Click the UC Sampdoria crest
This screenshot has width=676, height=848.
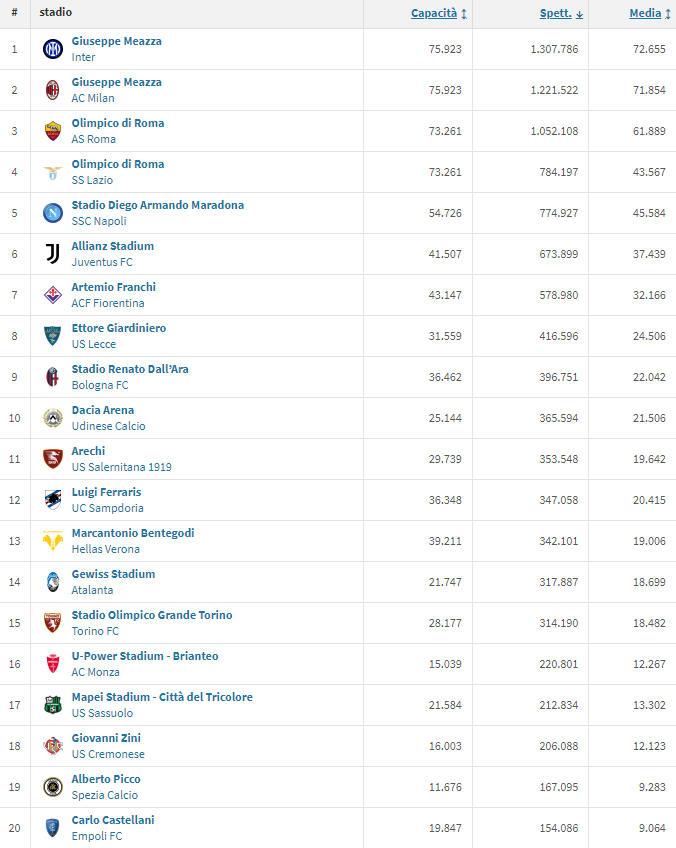click(x=53, y=500)
